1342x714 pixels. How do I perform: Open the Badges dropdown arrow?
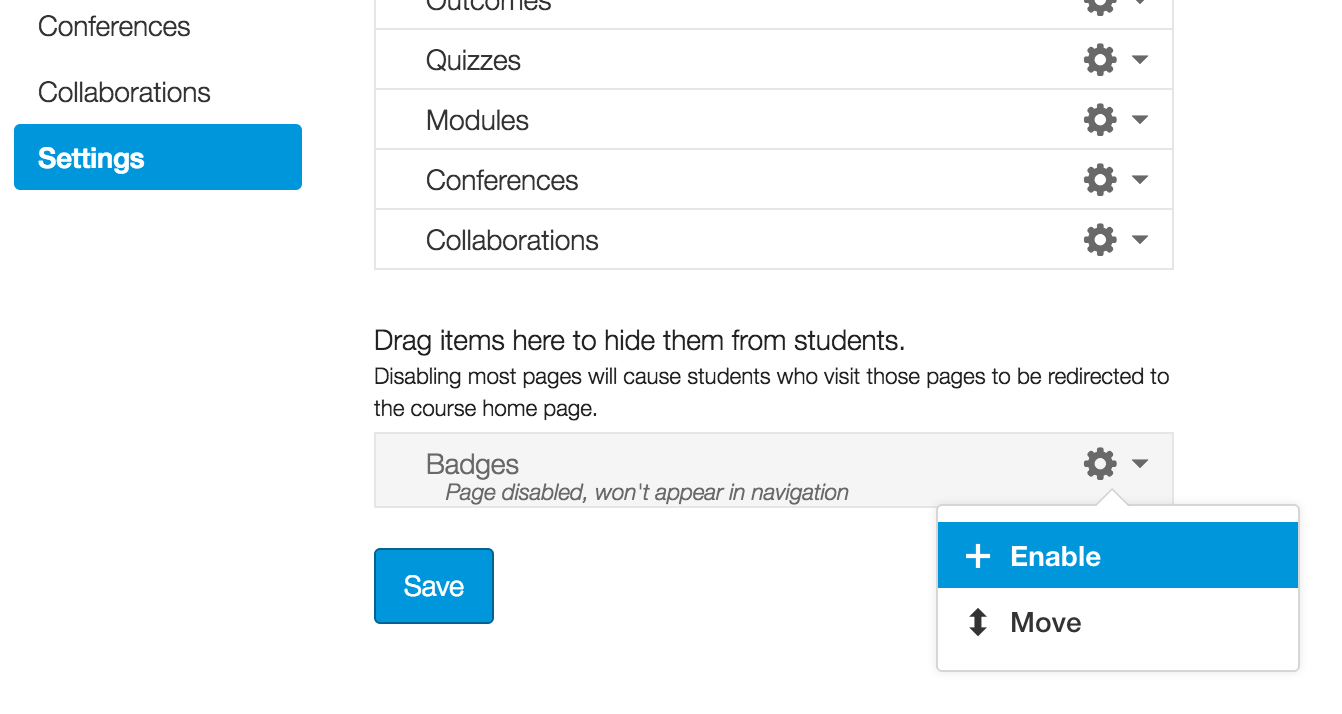pyautogui.click(x=1140, y=464)
